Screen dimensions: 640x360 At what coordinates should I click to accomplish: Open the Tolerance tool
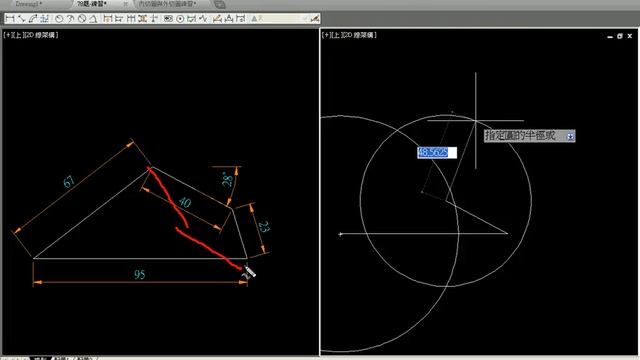pyautogui.click(x=168, y=19)
